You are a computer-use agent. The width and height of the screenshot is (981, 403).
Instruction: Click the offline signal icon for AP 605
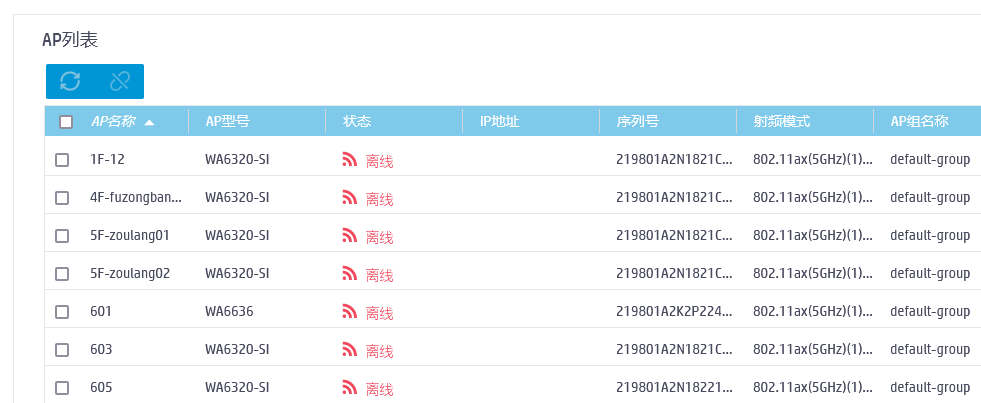pyautogui.click(x=350, y=388)
